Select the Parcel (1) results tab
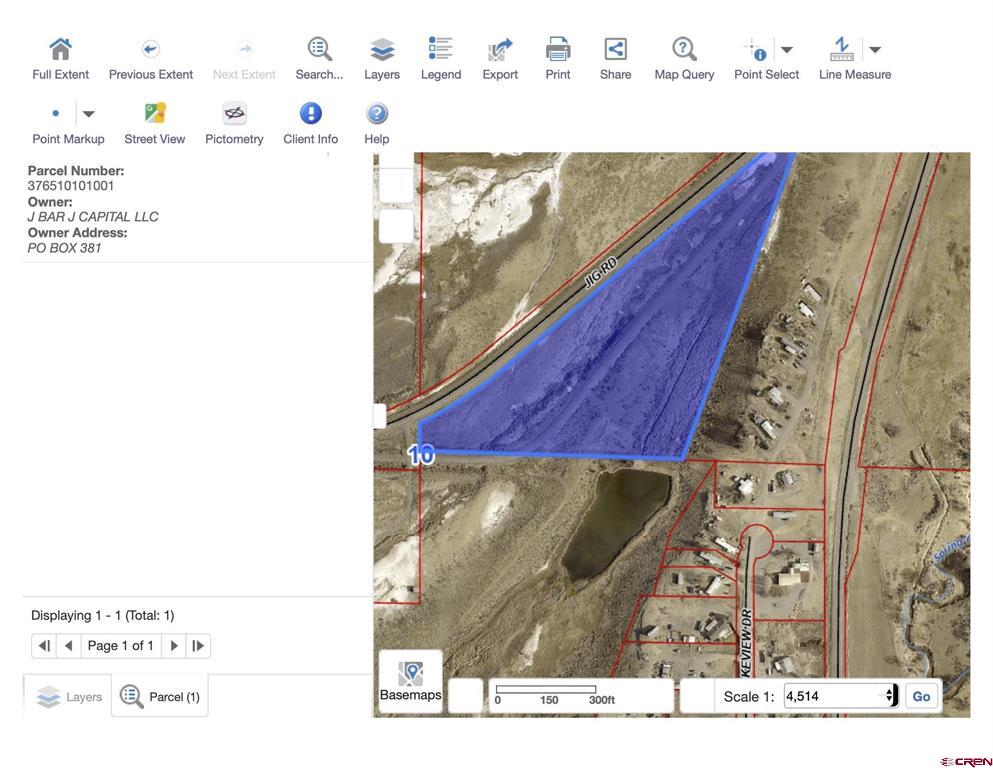993x768 pixels. [x=160, y=697]
